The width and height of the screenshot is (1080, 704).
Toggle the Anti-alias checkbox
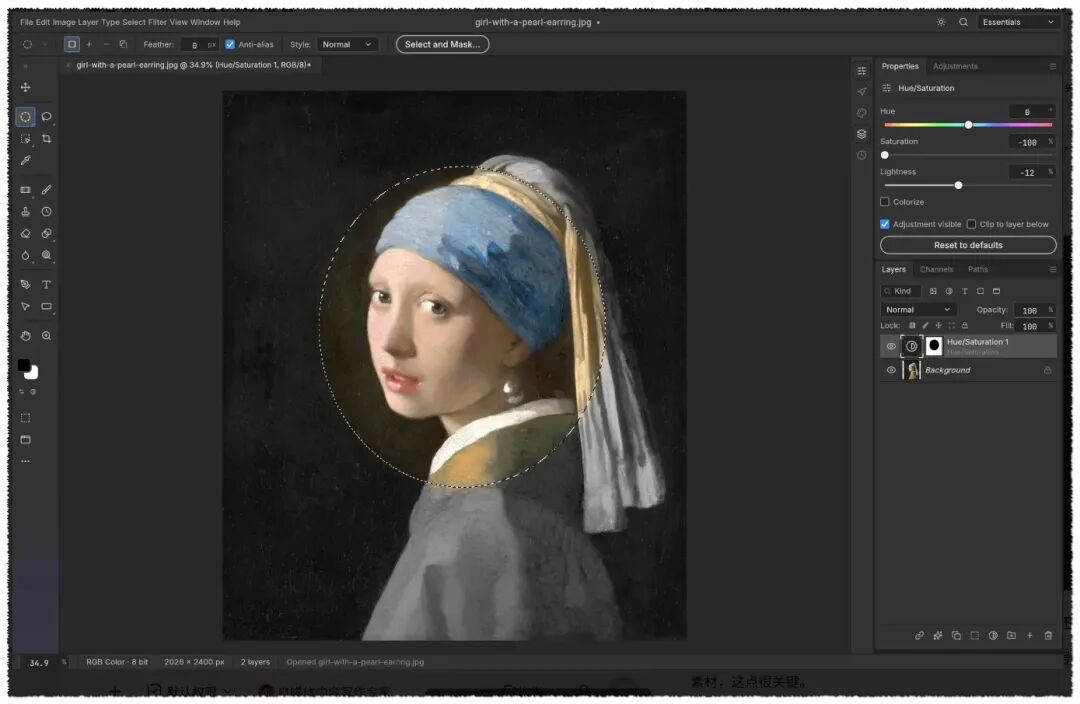(230, 44)
